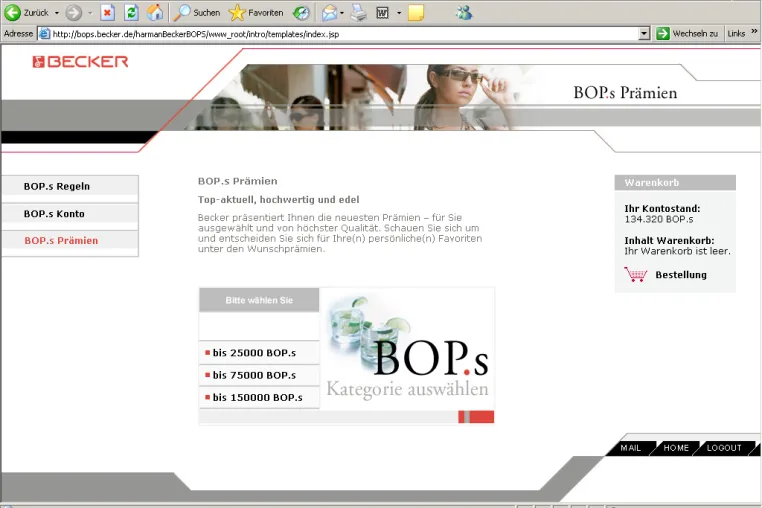Expand the address bar dropdown
This screenshot has height=508, width=762.
(644, 34)
